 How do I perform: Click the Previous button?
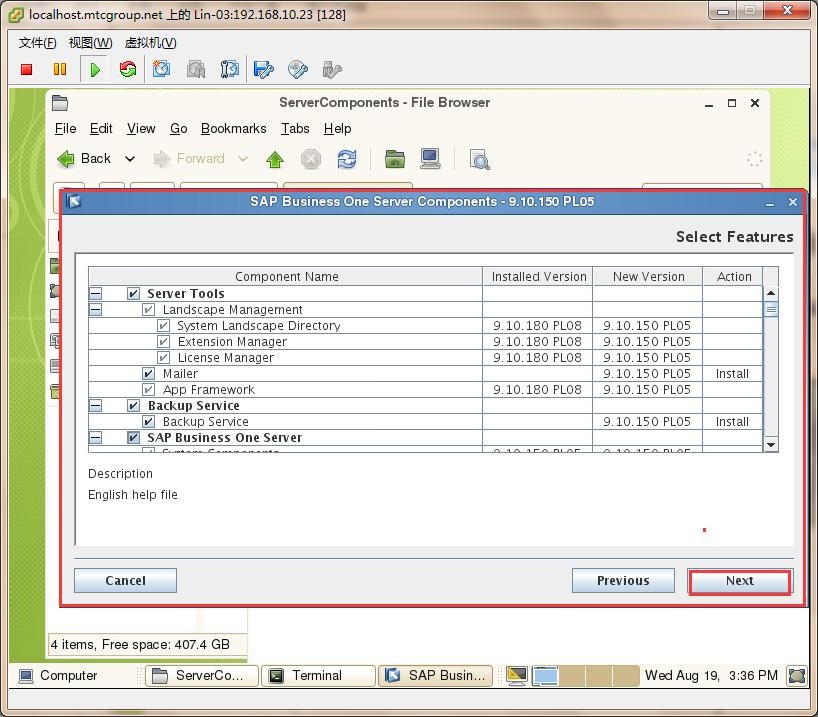click(623, 581)
